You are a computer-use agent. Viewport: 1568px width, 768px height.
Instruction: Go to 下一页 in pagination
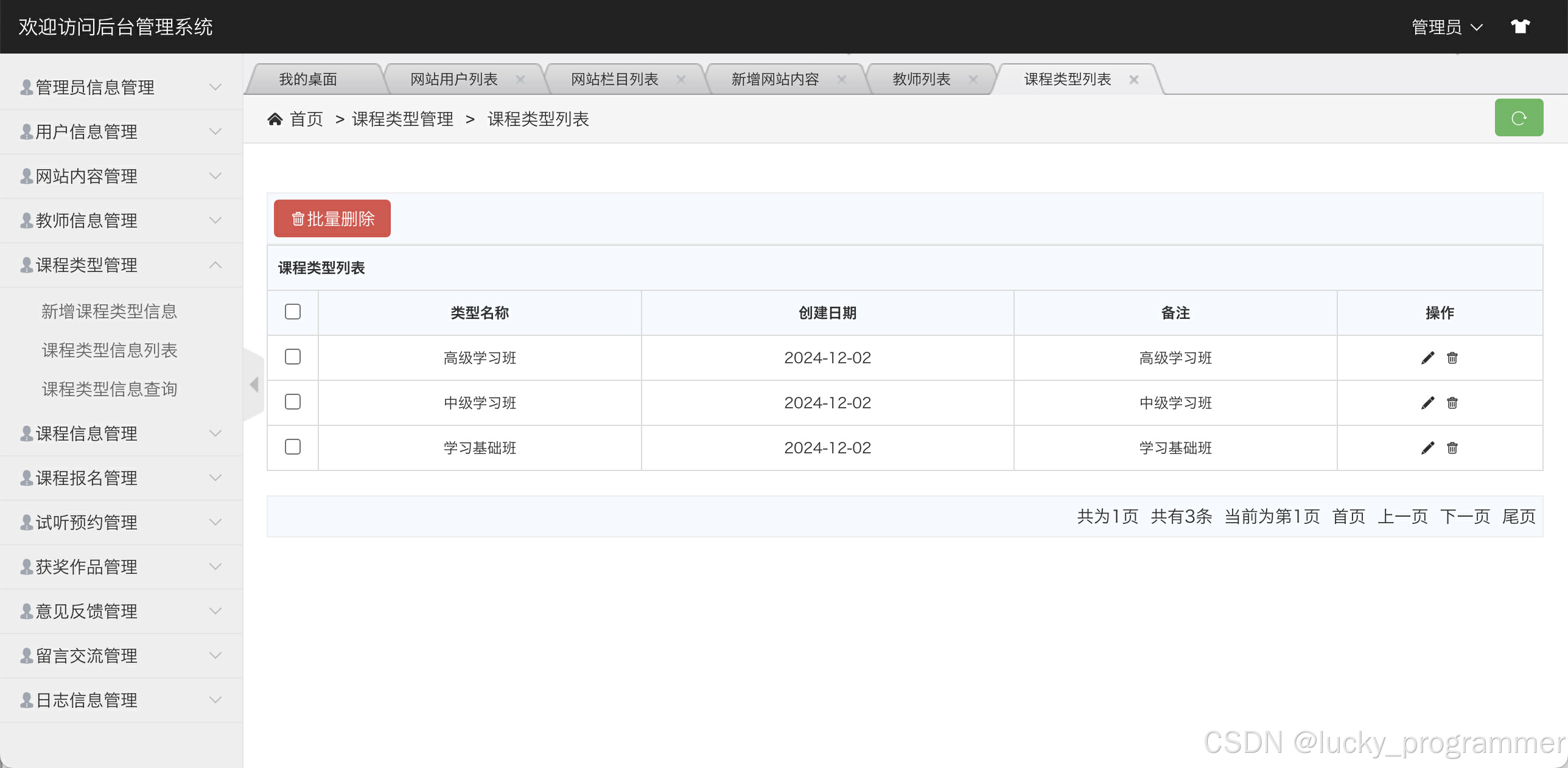(1465, 517)
